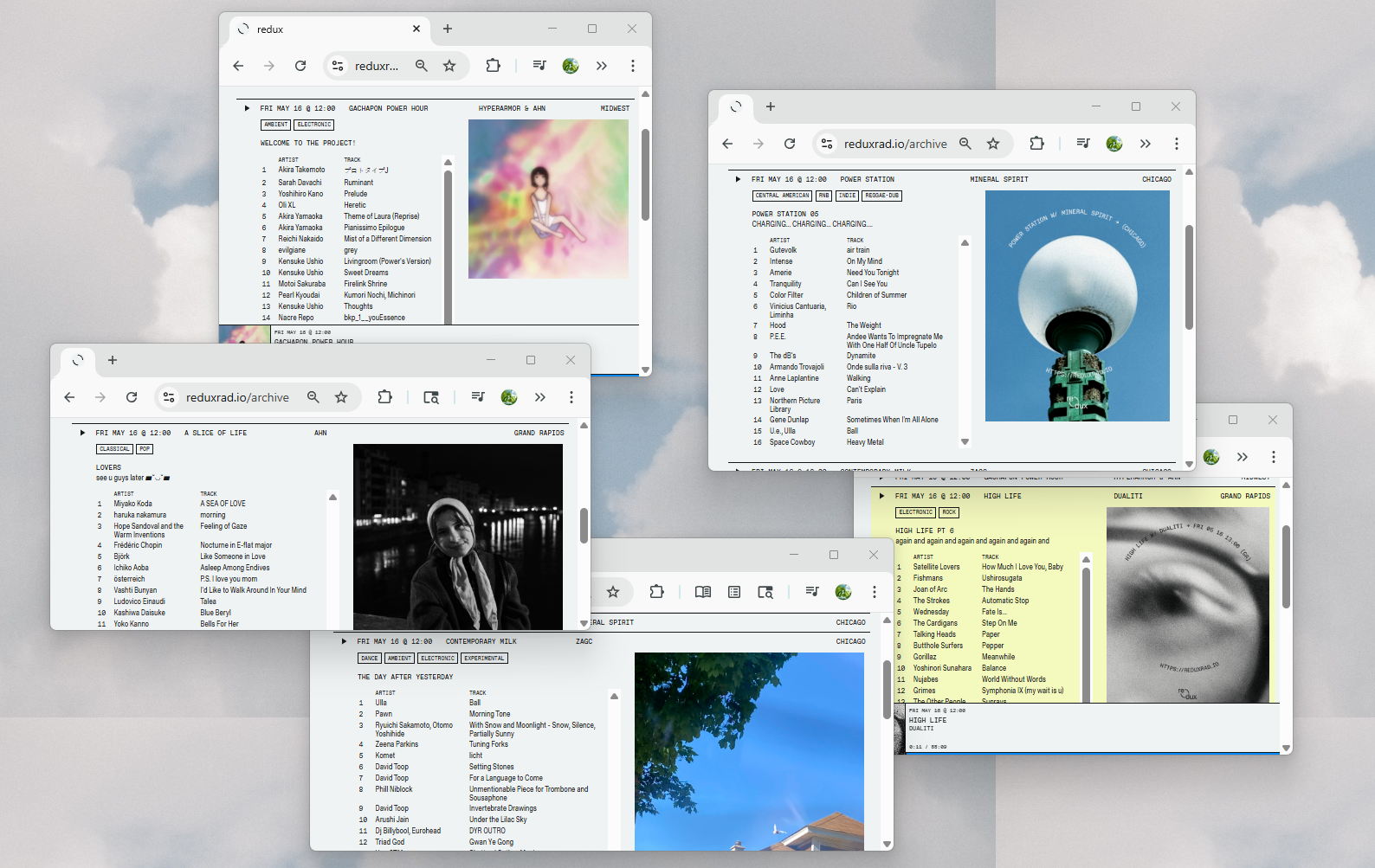Image resolution: width=1375 pixels, height=868 pixels.
Task: Click up arrow of High Life tracklist scrollbar
Action: [x=1086, y=559]
